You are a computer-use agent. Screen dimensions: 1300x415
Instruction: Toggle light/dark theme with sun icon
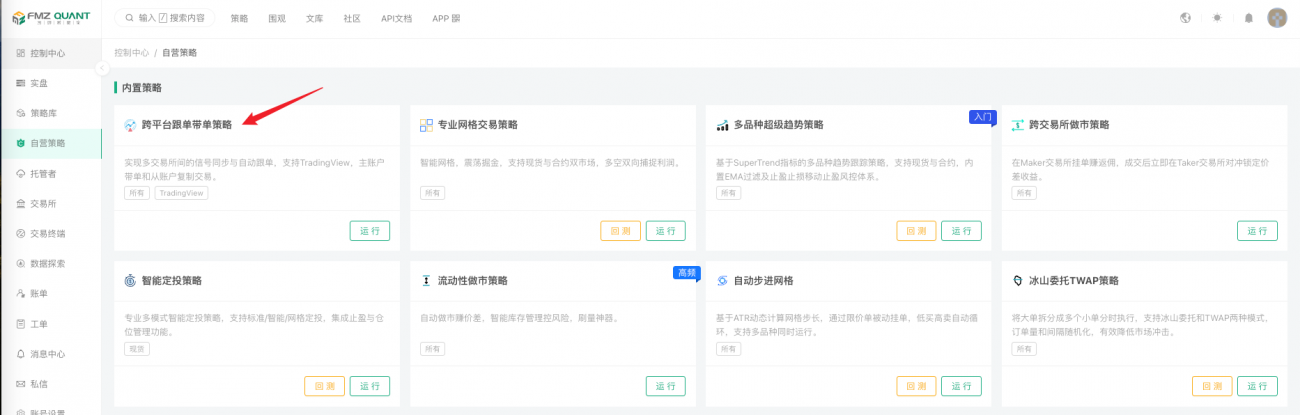(x=1217, y=18)
